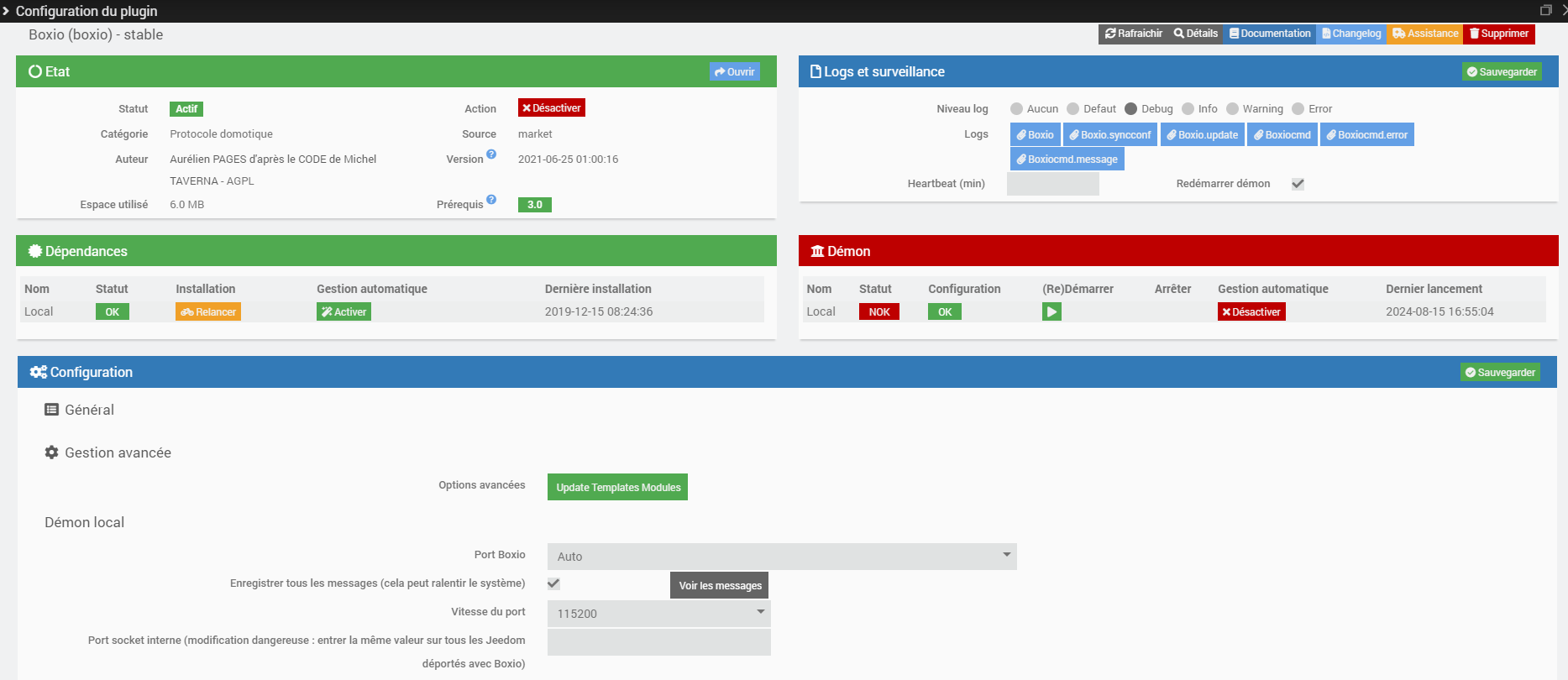Click Activer for automatic dependency management

pyautogui.click(x=344, y=311)
